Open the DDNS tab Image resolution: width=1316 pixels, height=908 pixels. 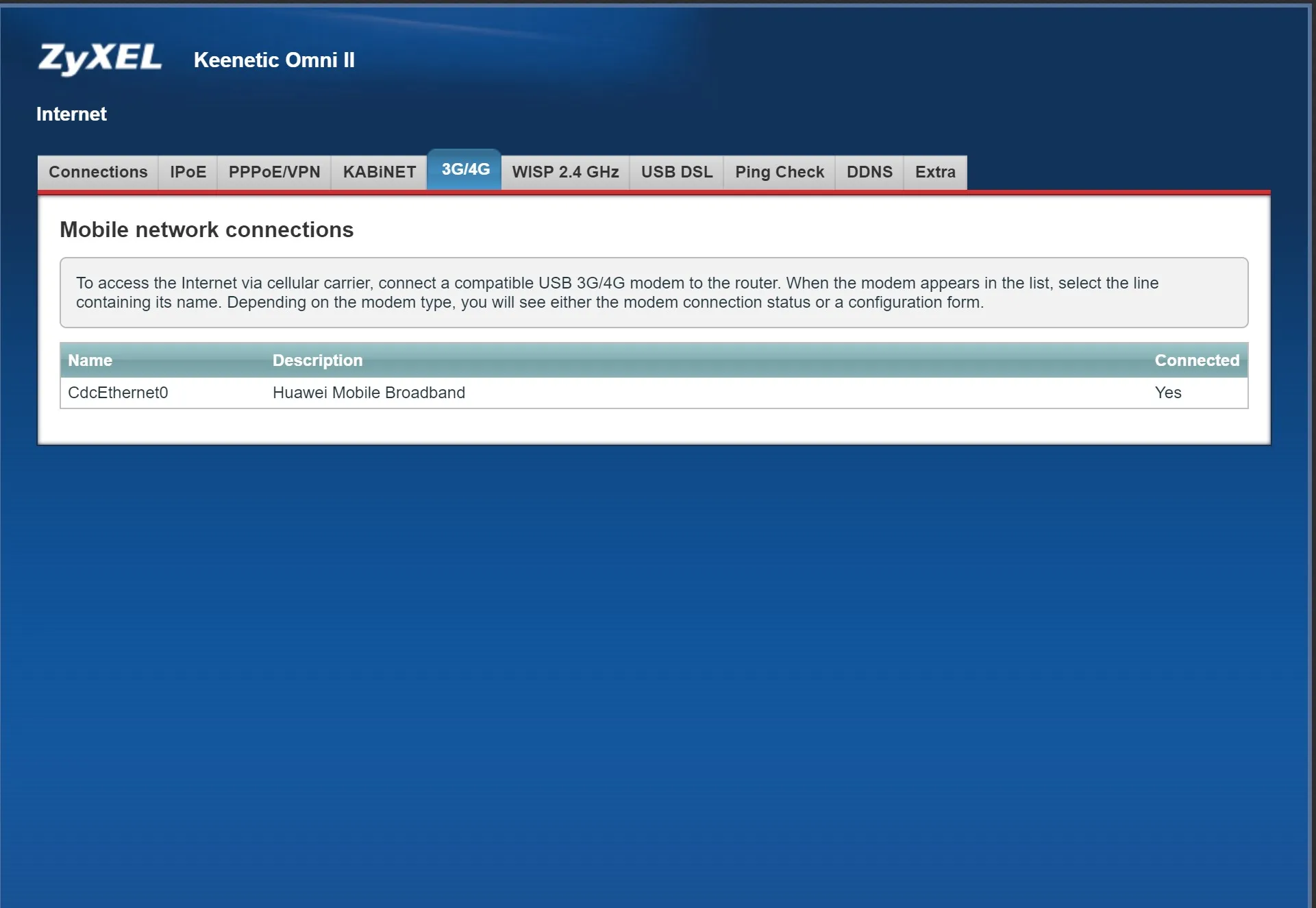click(869, 172)
